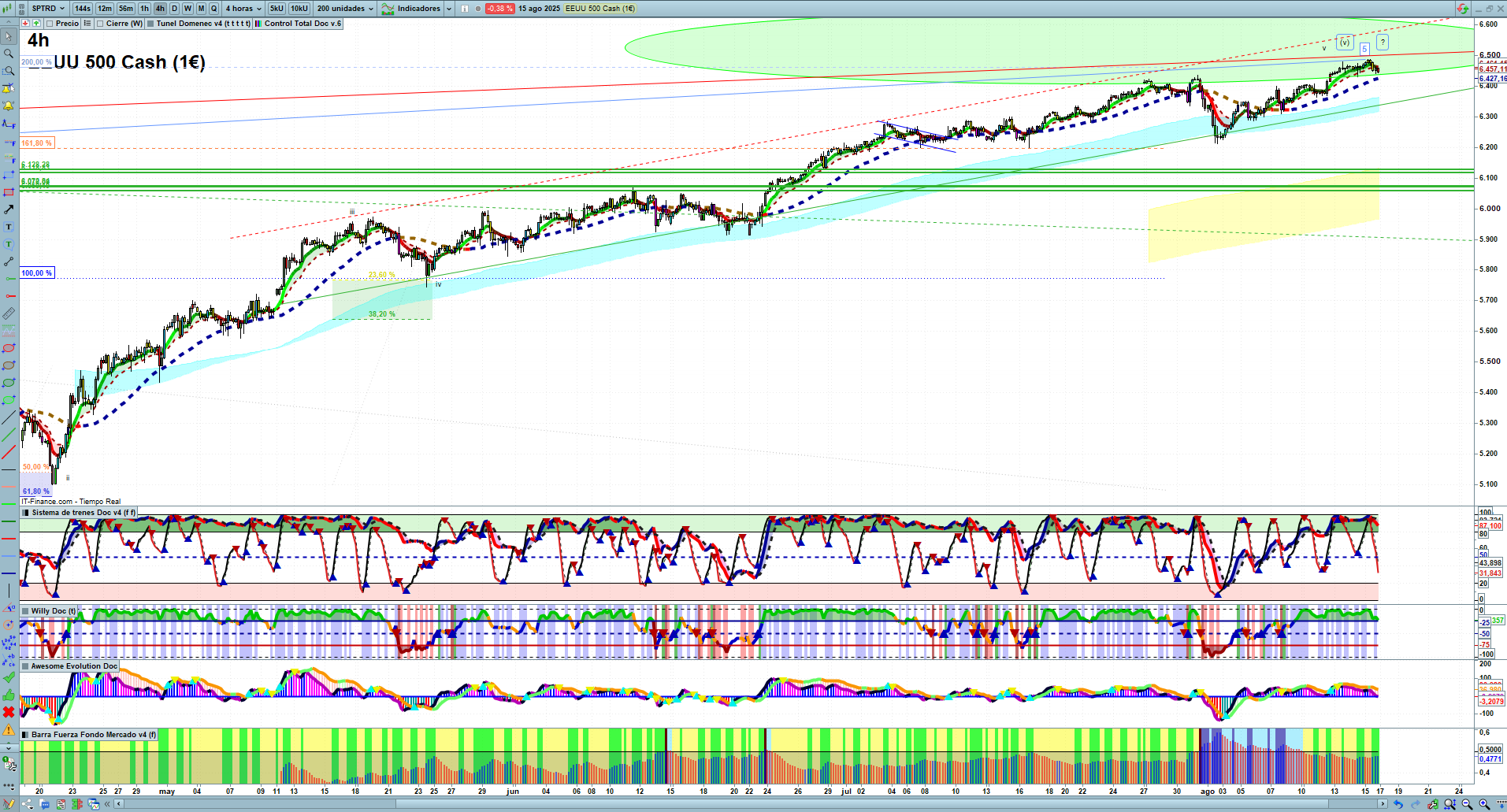Open the SPTRD symbol dropdown
Screen dimensions: 1507x812
[x=48, y=9]
